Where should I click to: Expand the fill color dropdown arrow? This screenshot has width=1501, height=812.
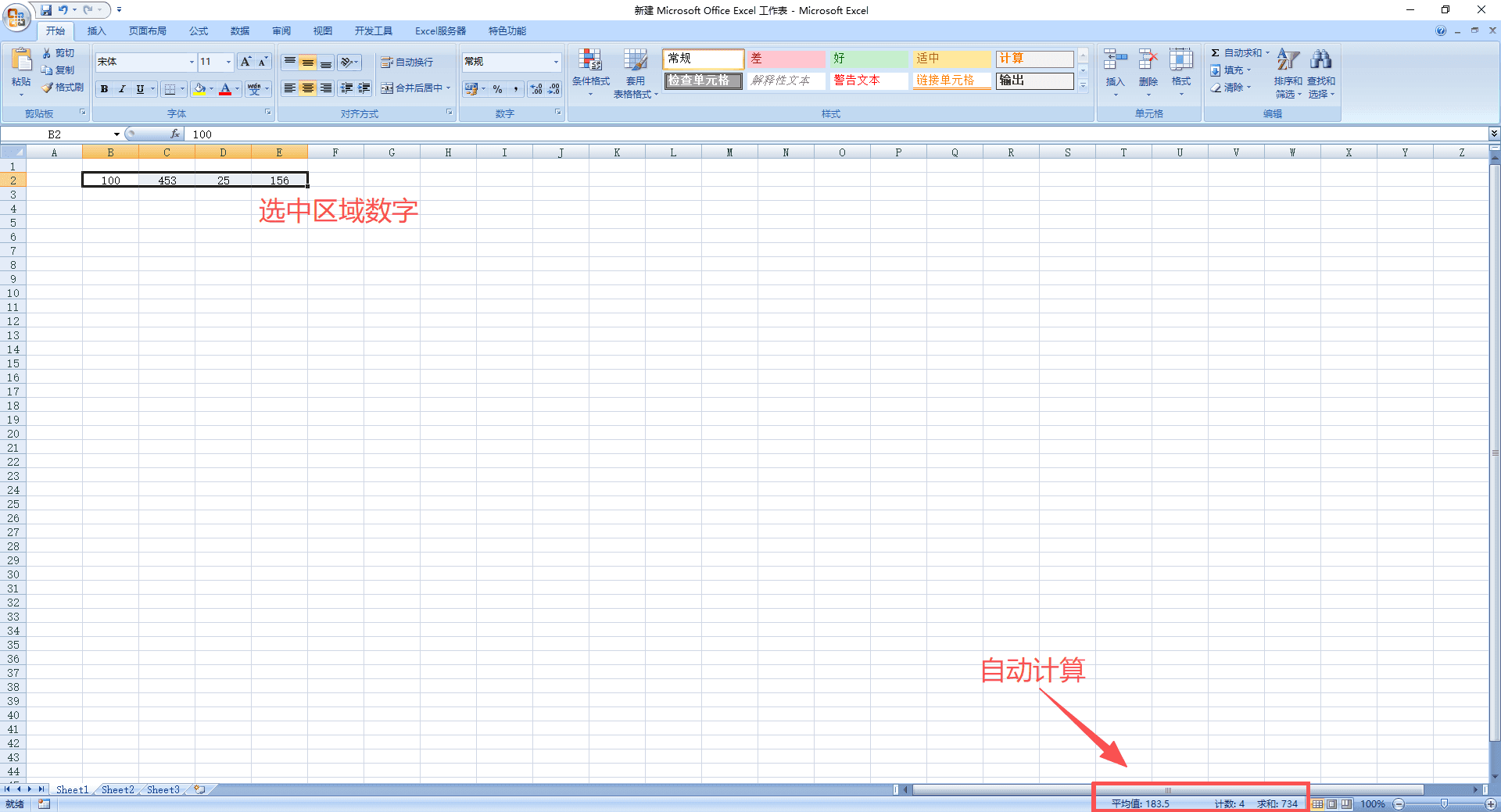click(x=211, y=89)
